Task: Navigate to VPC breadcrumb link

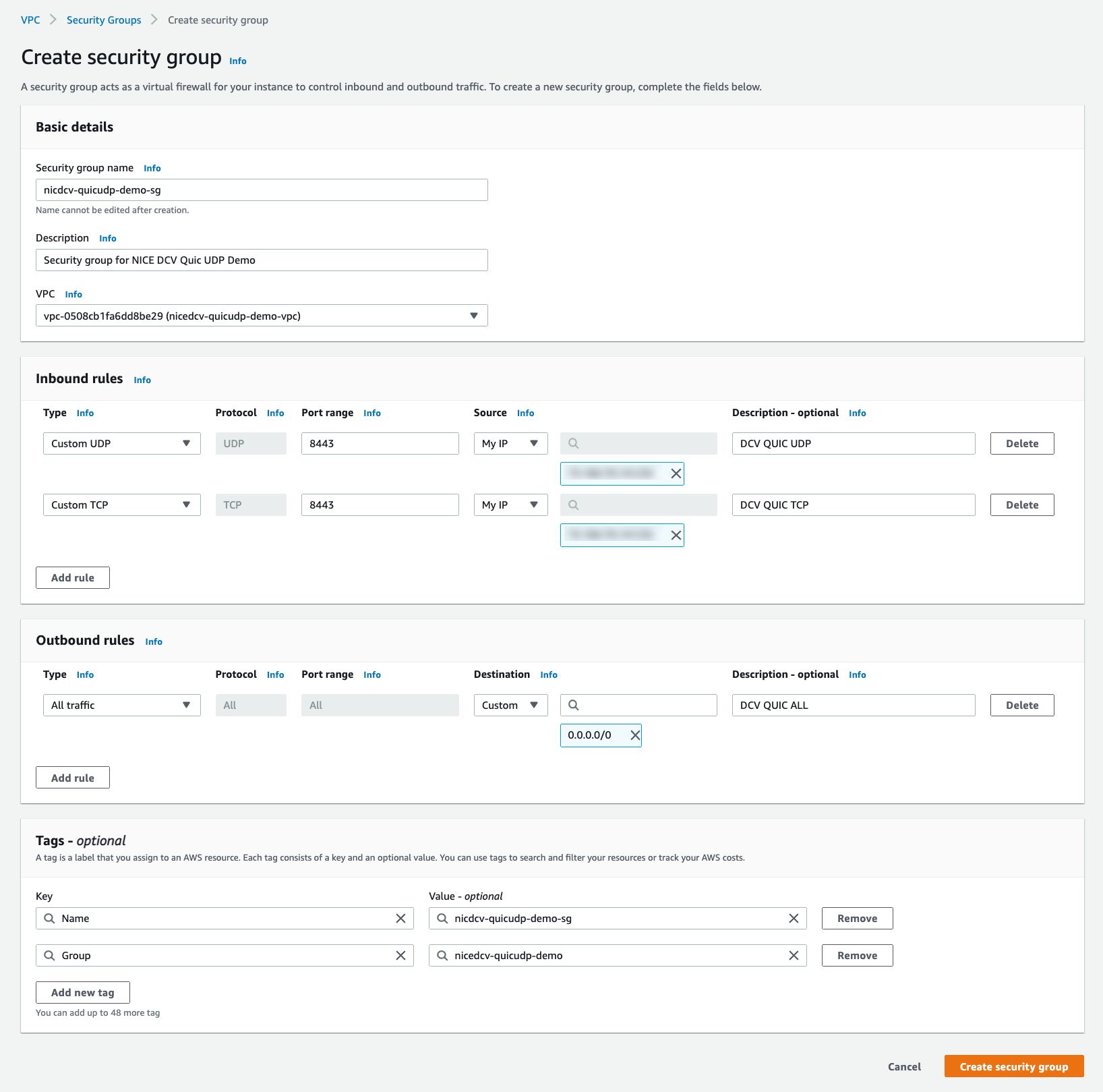Action: tap(30, 20)
